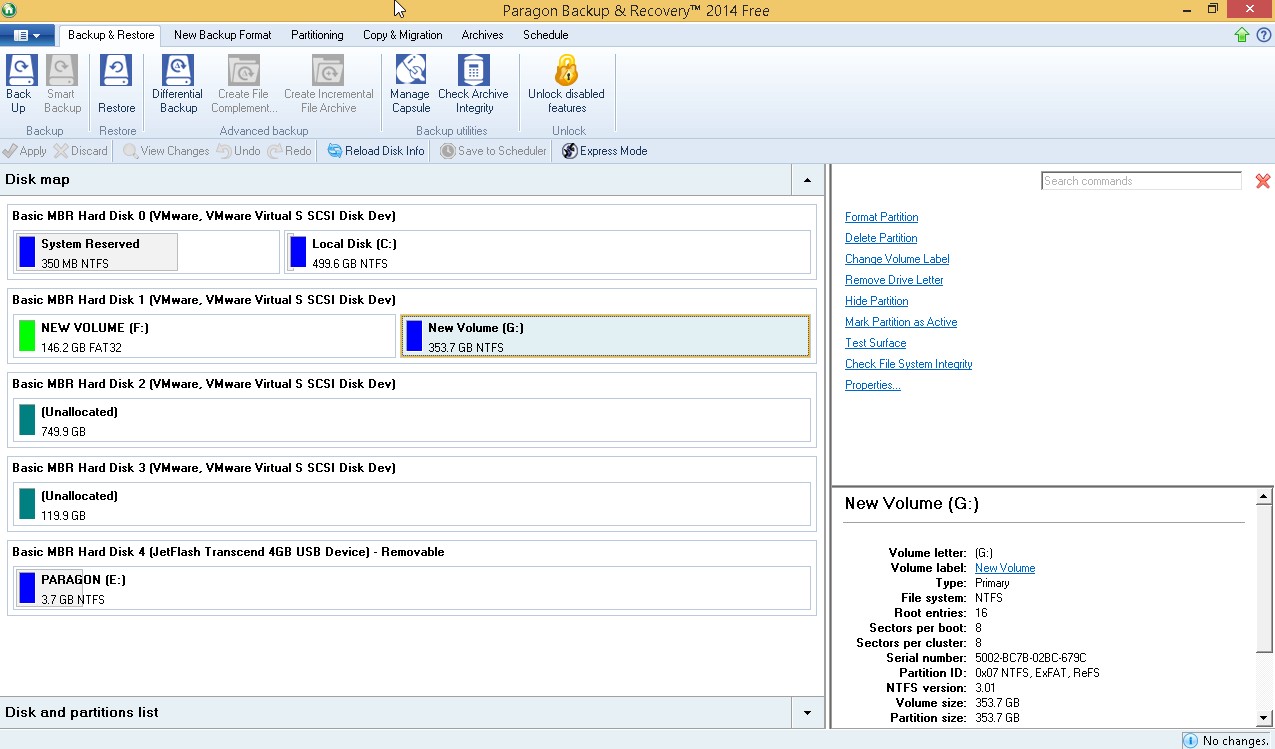This screenshot has width=1275, height=749.
Task: Click the Search commands input field
Action: [1140, 181]
